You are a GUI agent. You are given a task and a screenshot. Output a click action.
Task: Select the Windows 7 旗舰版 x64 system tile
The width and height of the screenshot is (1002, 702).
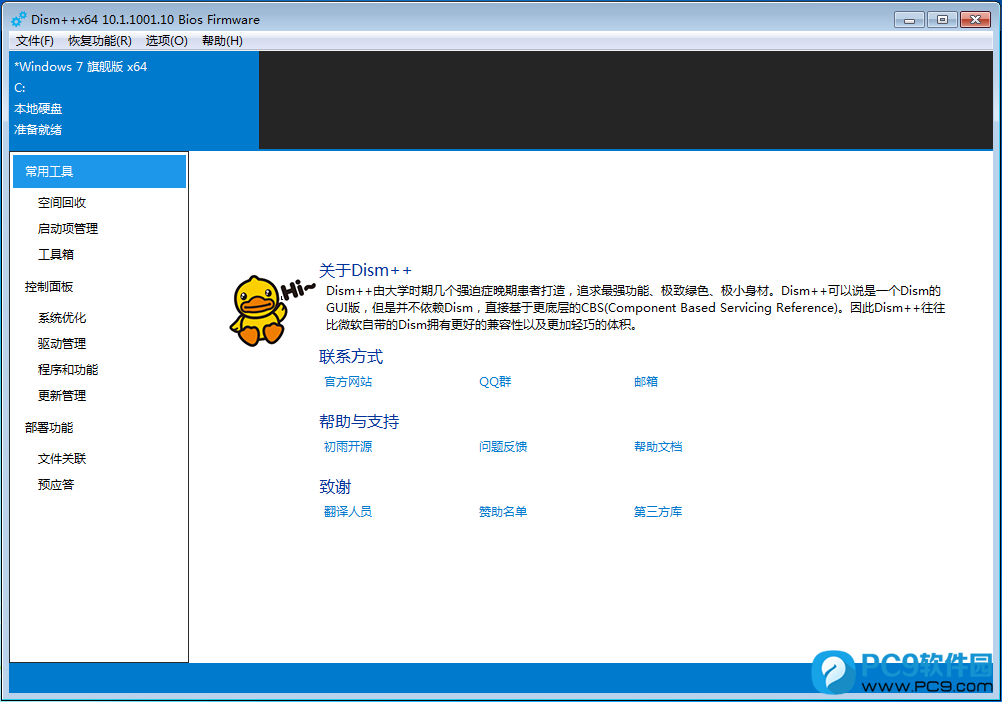point(134,100)
